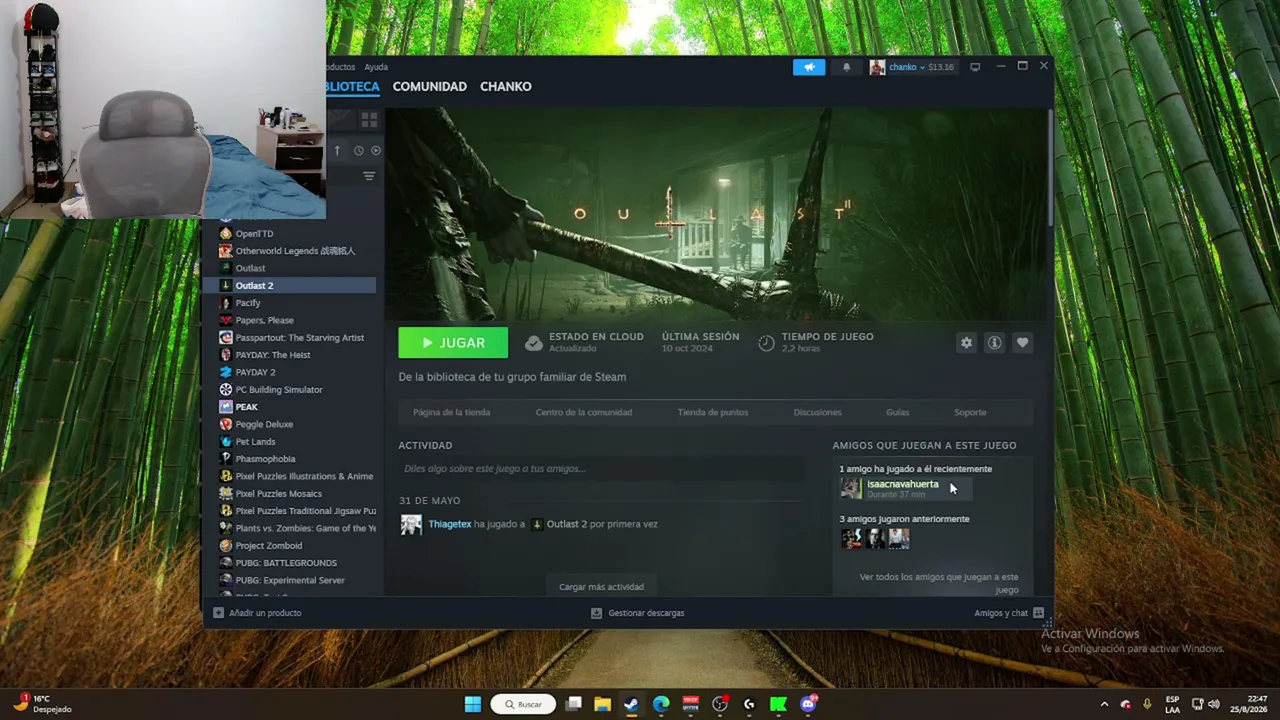1280x720 pixels.
Task: Click the activity comment input field
Action: (x=601, y=469)
